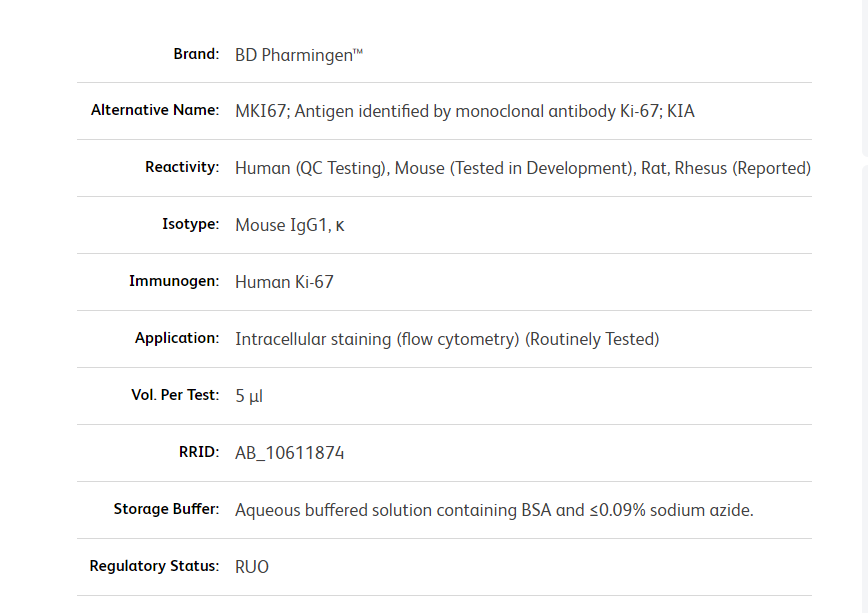Click the Reactivity label
Image resolution: width=868 pixels, height=613 pixels.
[x=182, y=167]
